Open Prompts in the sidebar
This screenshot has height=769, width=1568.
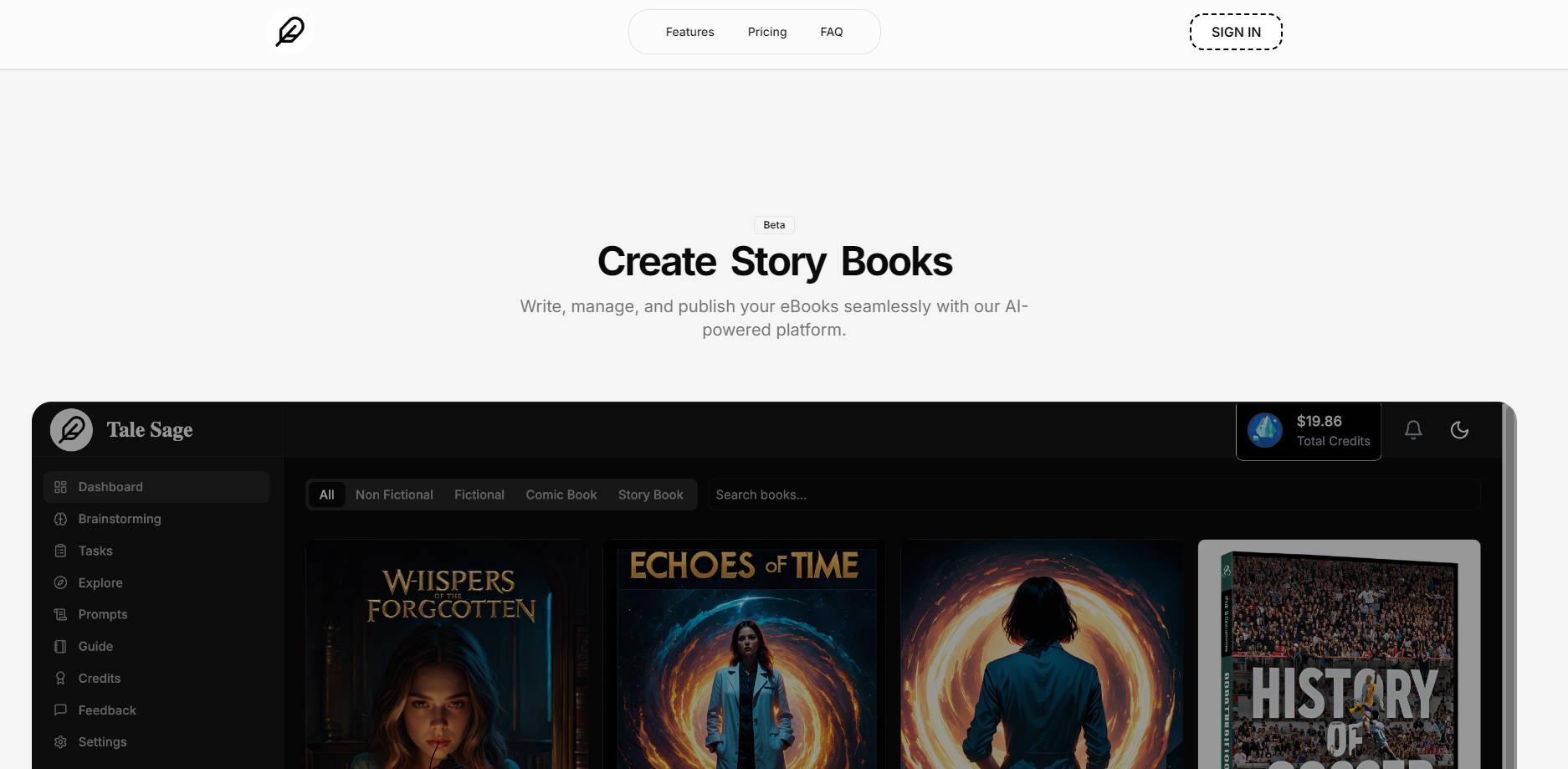tap(102, 614)
